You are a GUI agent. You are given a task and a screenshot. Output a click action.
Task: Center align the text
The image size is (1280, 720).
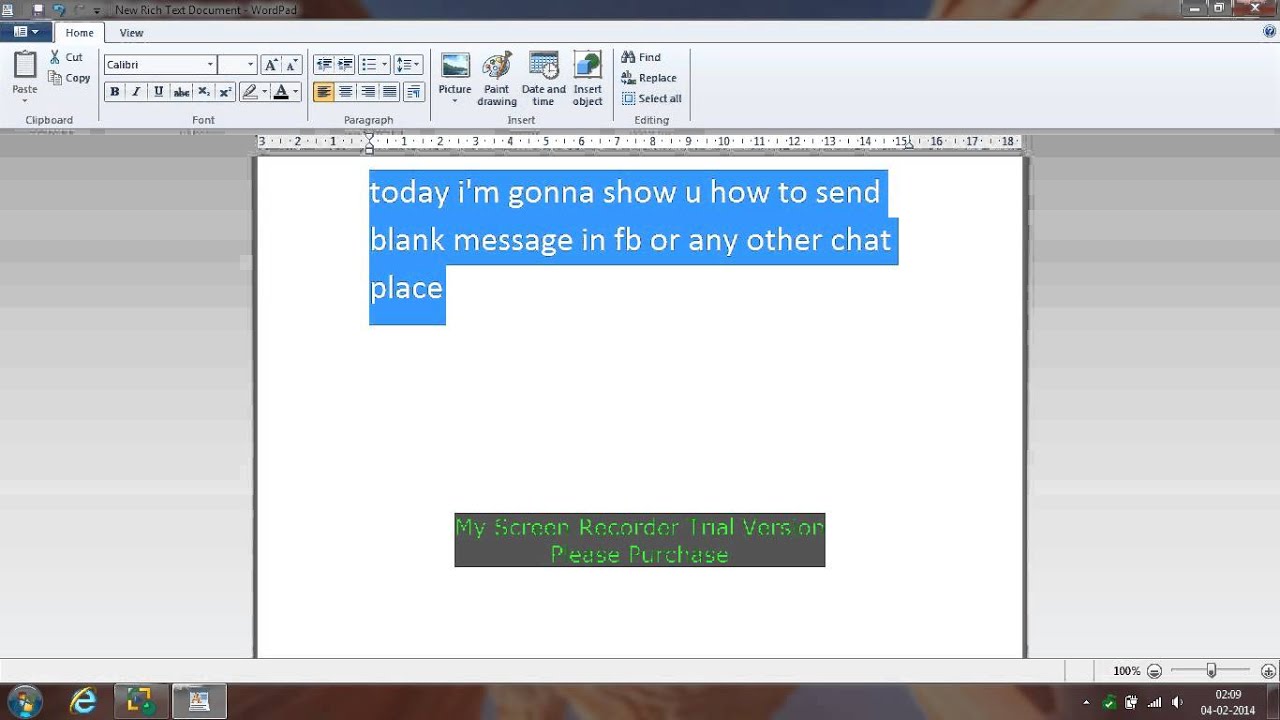(x=345, y=92)
